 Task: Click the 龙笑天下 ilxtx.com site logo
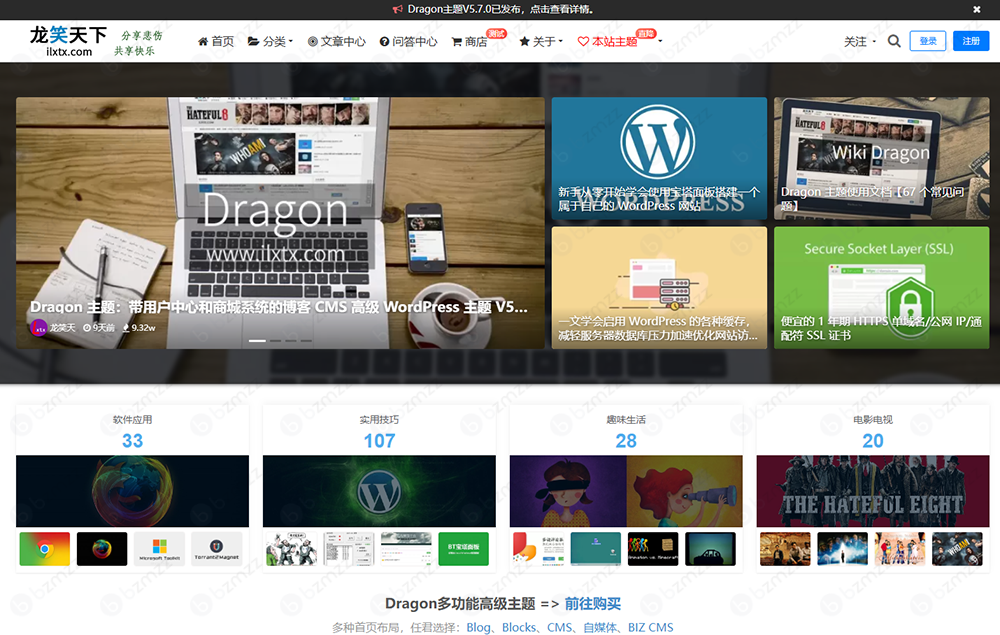coord(68,41)
